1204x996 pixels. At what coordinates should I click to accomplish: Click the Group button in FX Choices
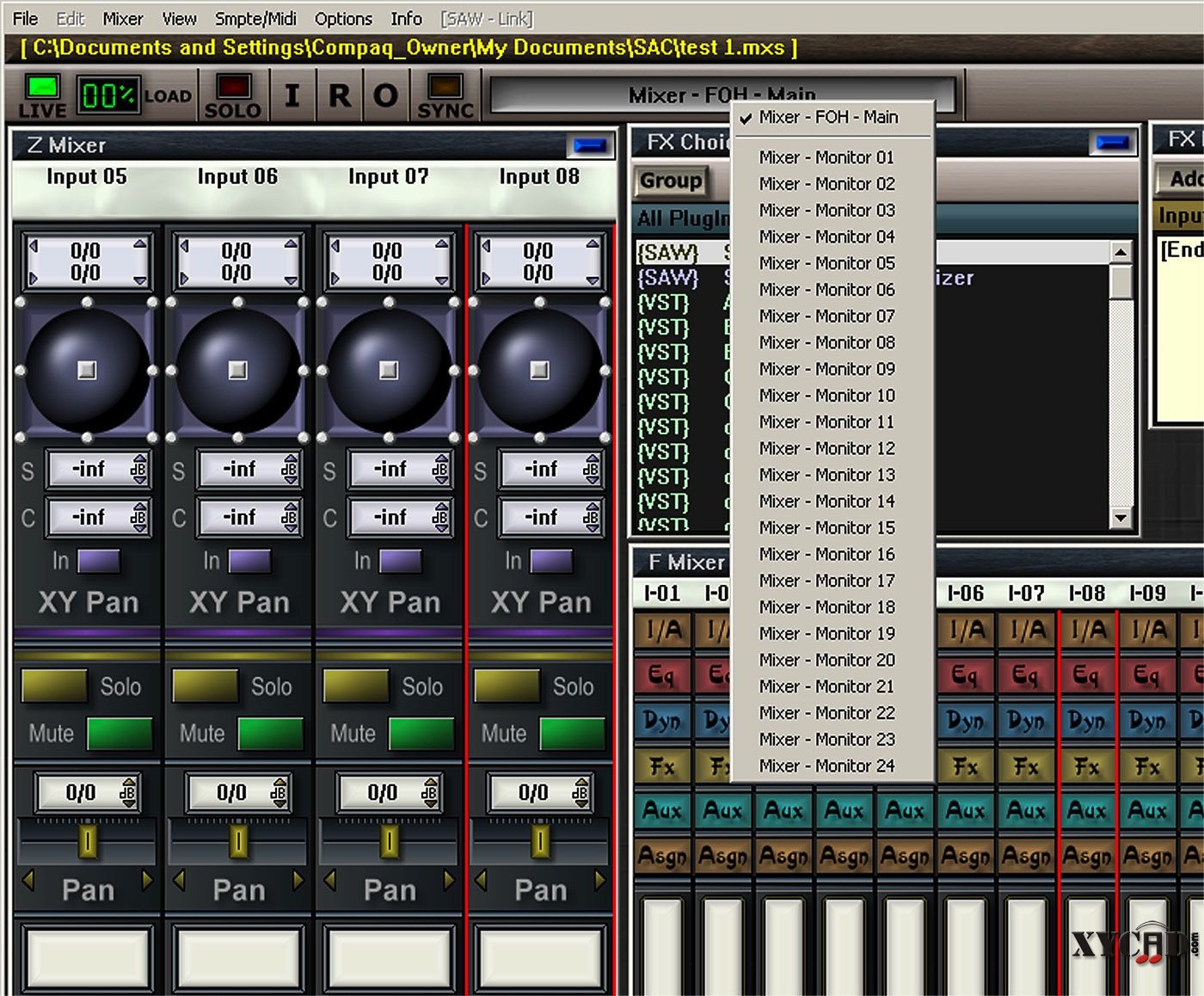coord(671,181)
